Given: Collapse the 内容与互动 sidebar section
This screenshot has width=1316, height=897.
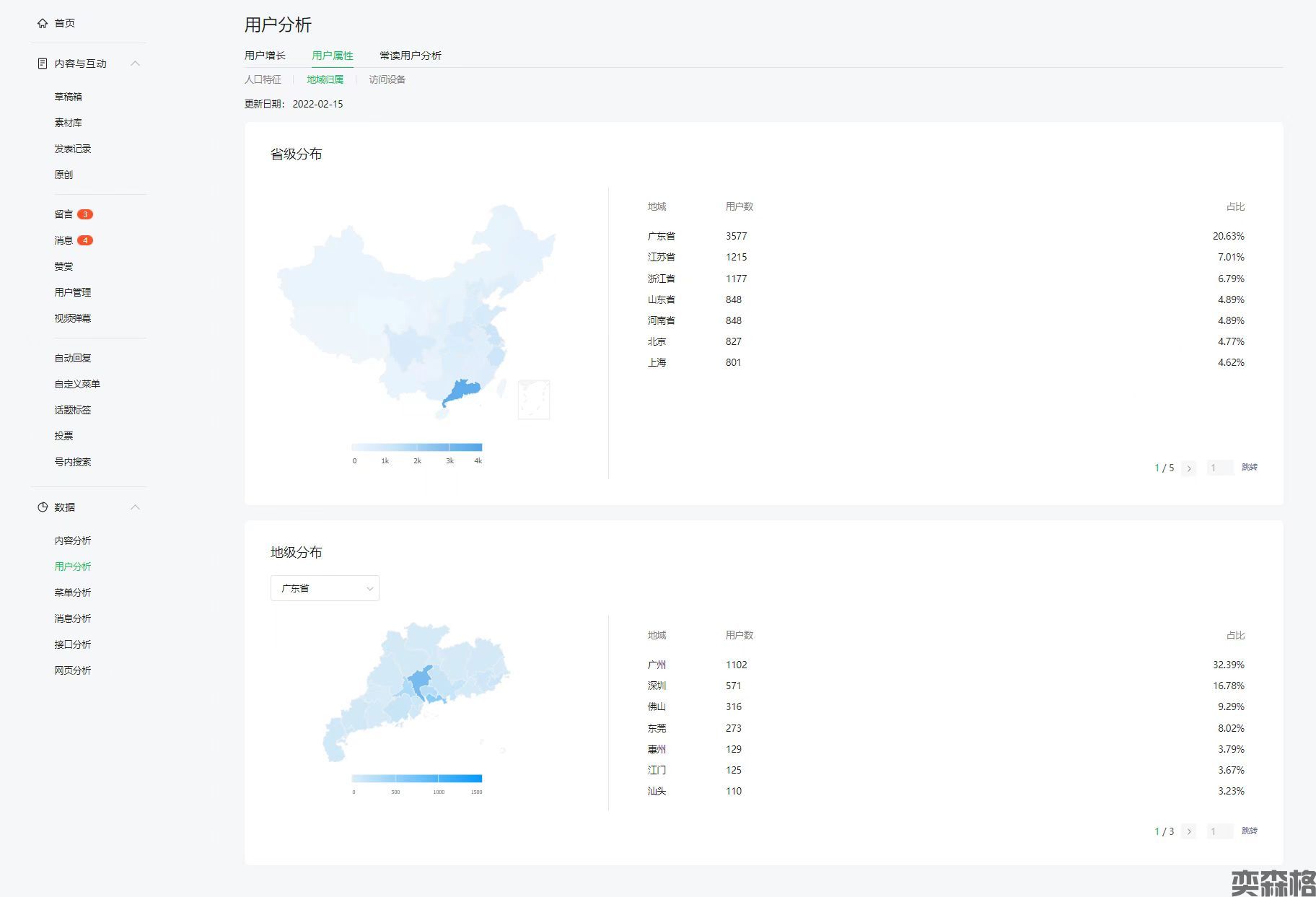Looking at the screenshot, I should (x=135, y=64).
